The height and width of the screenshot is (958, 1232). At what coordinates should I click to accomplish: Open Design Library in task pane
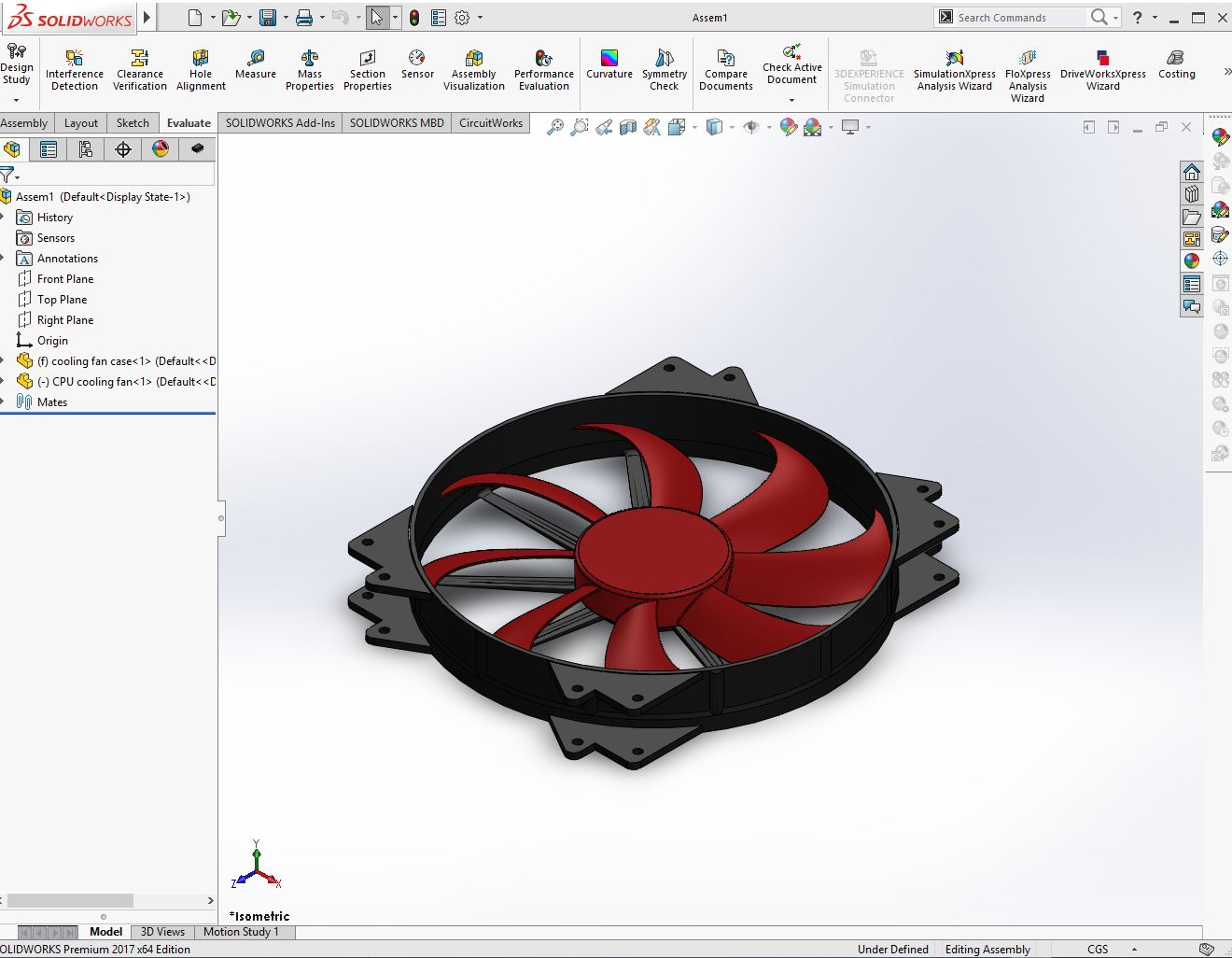pos(1192,194)
